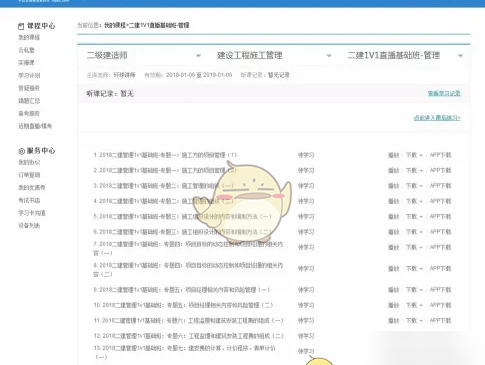Click the 服务中心 sidebar heading
The height and width of the screenshot is (365, 485).
tap(41, 151)
